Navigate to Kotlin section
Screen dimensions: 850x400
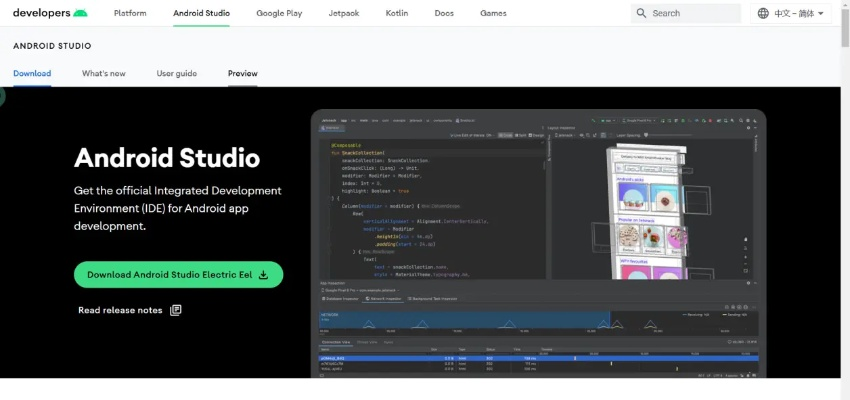click(x=398, y=13)
